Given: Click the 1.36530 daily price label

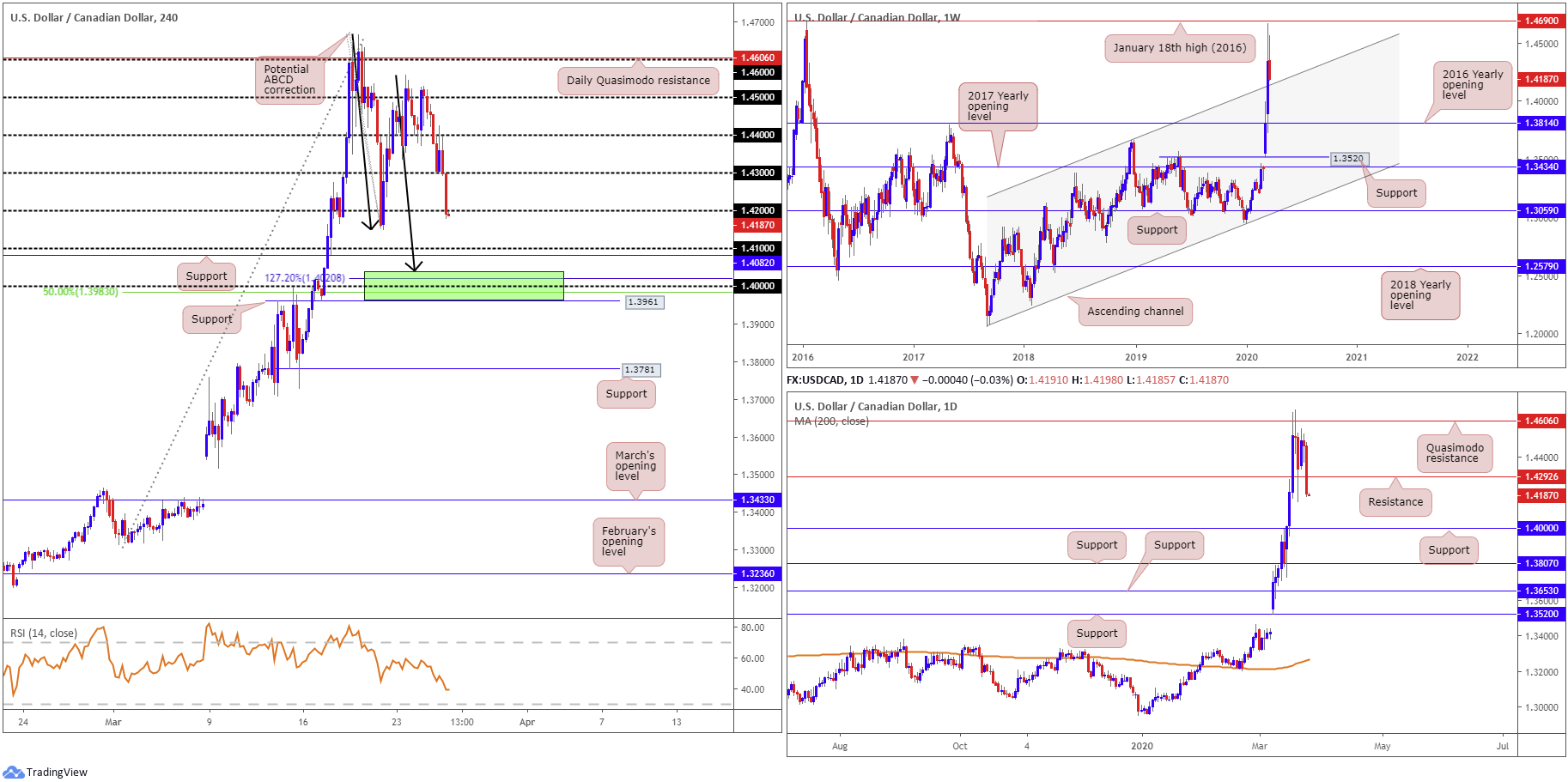Looking at the screenshot, I should click(x=1541, y=591).
